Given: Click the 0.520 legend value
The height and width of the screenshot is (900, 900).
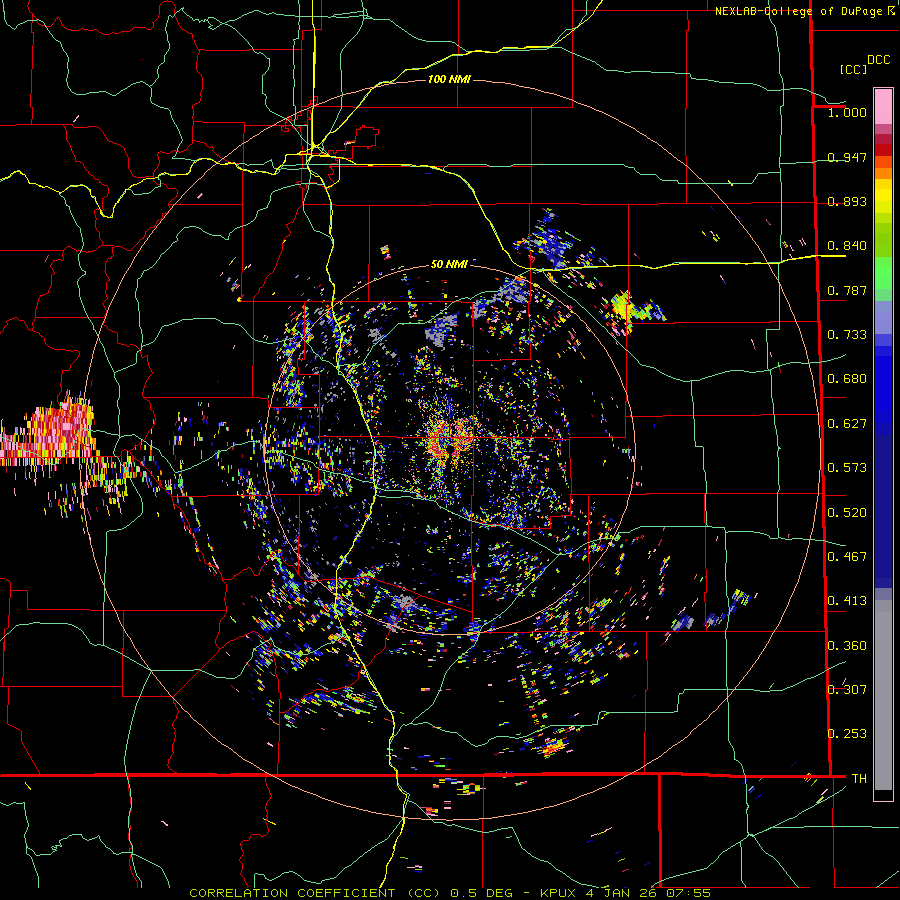Looking at the screenshot, I should (x=847, y=513).
